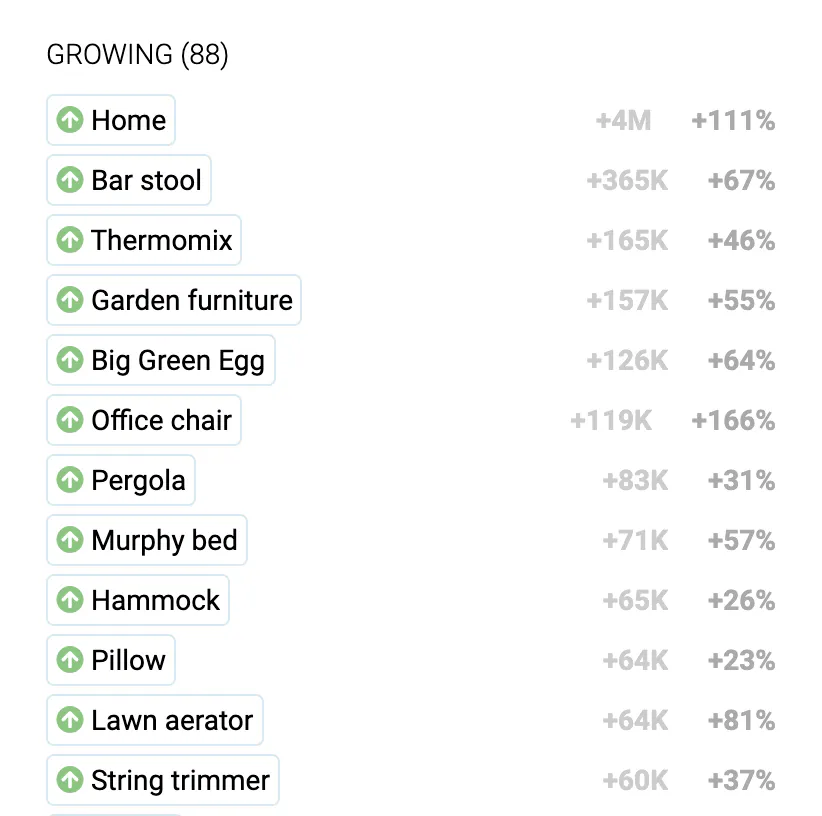This screenshot has height=816, width=822.
Task: Click the +4M volume figure for Home
Action: pyautogui.click(x=623, y=121)
